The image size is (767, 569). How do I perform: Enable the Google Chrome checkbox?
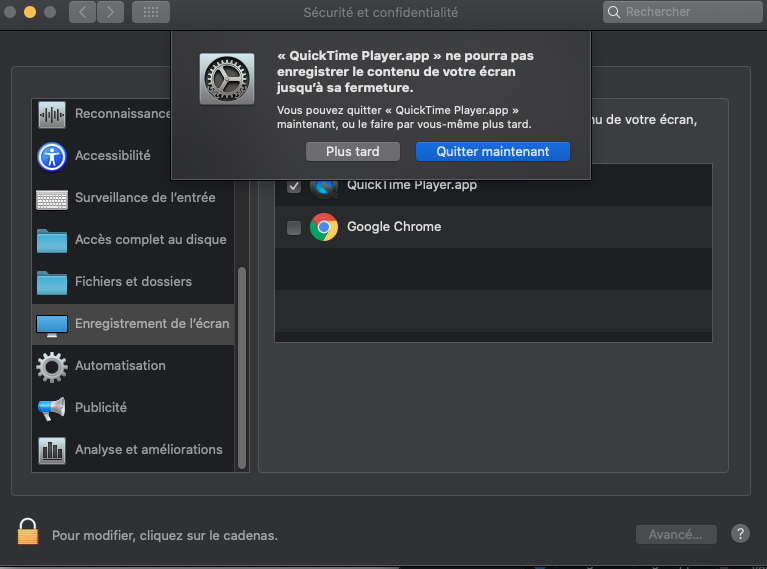point(294,228)
